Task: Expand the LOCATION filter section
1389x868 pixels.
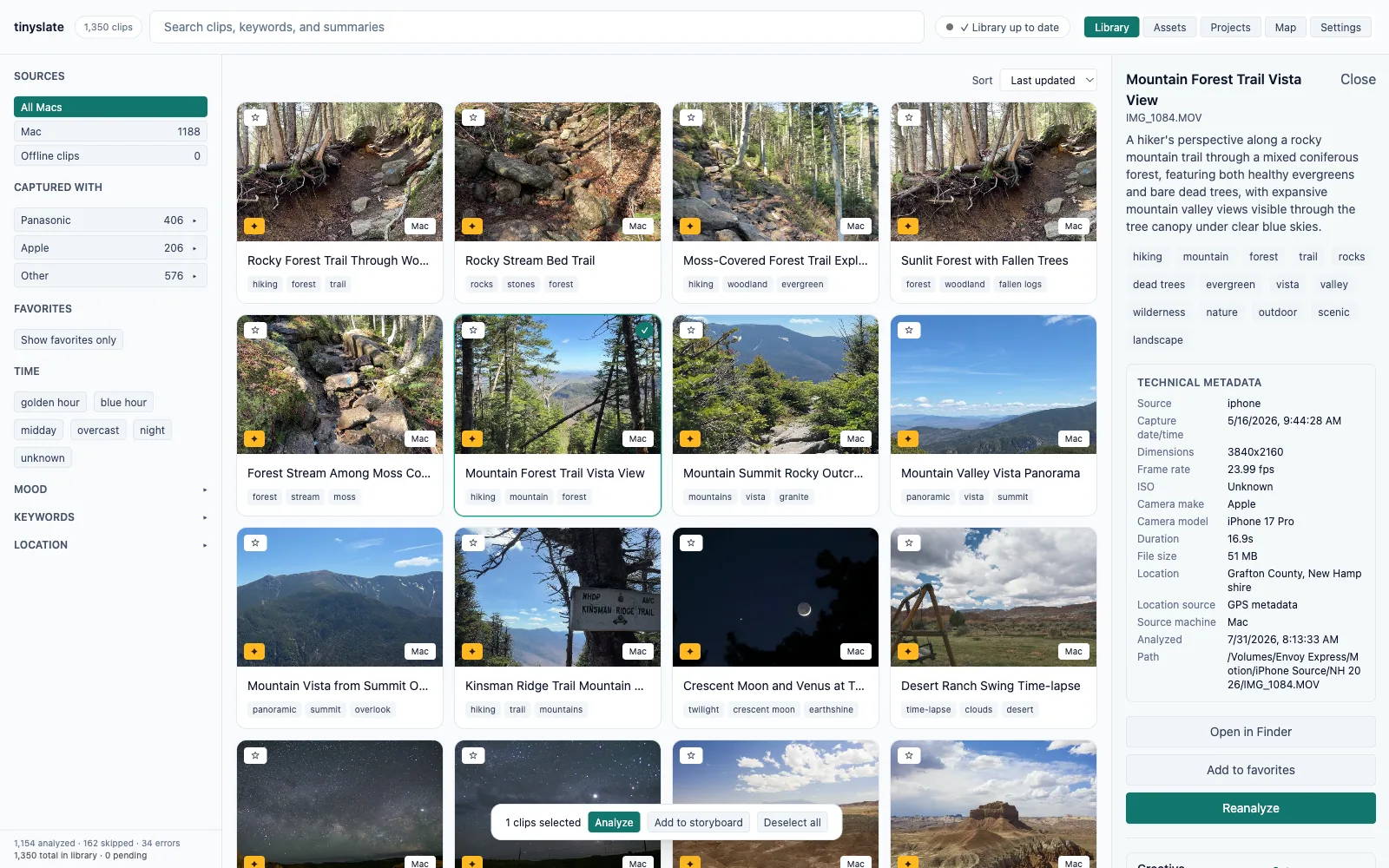Action: point(110,544)
